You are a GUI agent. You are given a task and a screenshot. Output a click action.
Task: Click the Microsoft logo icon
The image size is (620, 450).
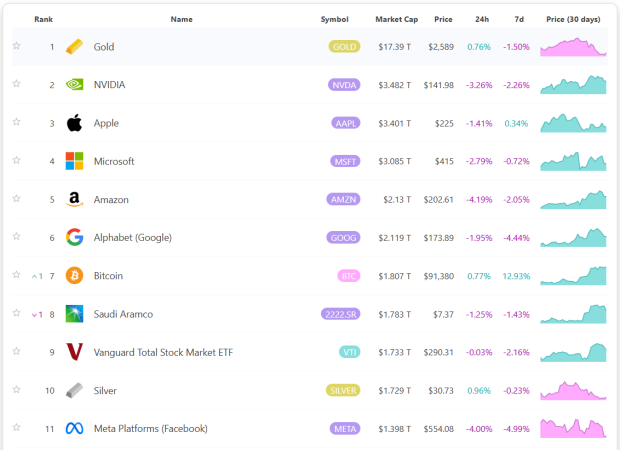[74, 161]
